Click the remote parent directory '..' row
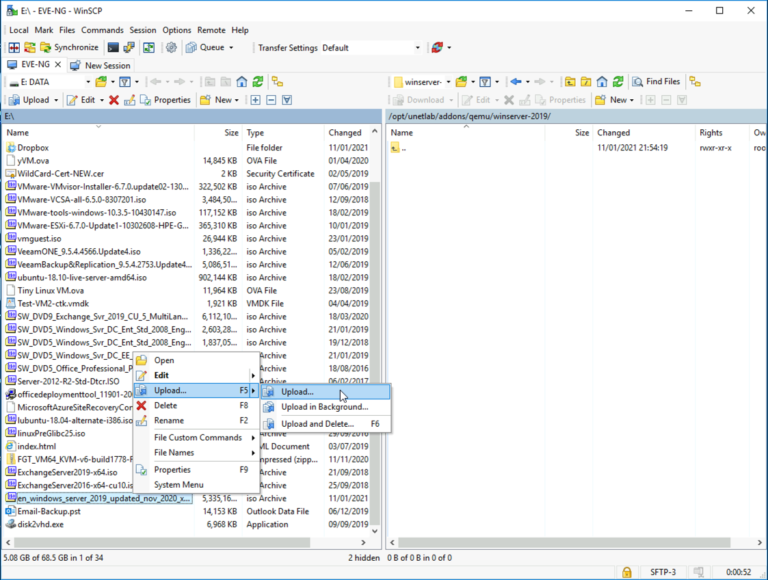The image size is (768, 580). [576, 147]
